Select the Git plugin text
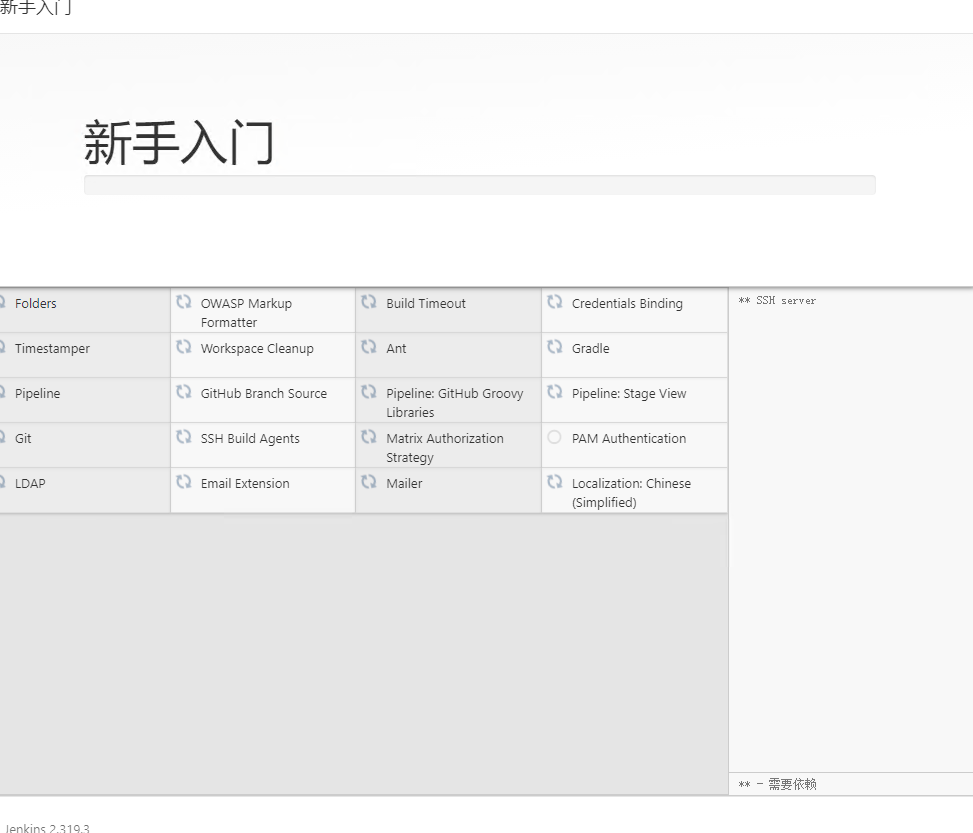Viewport: 973px width, 833px height. tap(23, 439)
